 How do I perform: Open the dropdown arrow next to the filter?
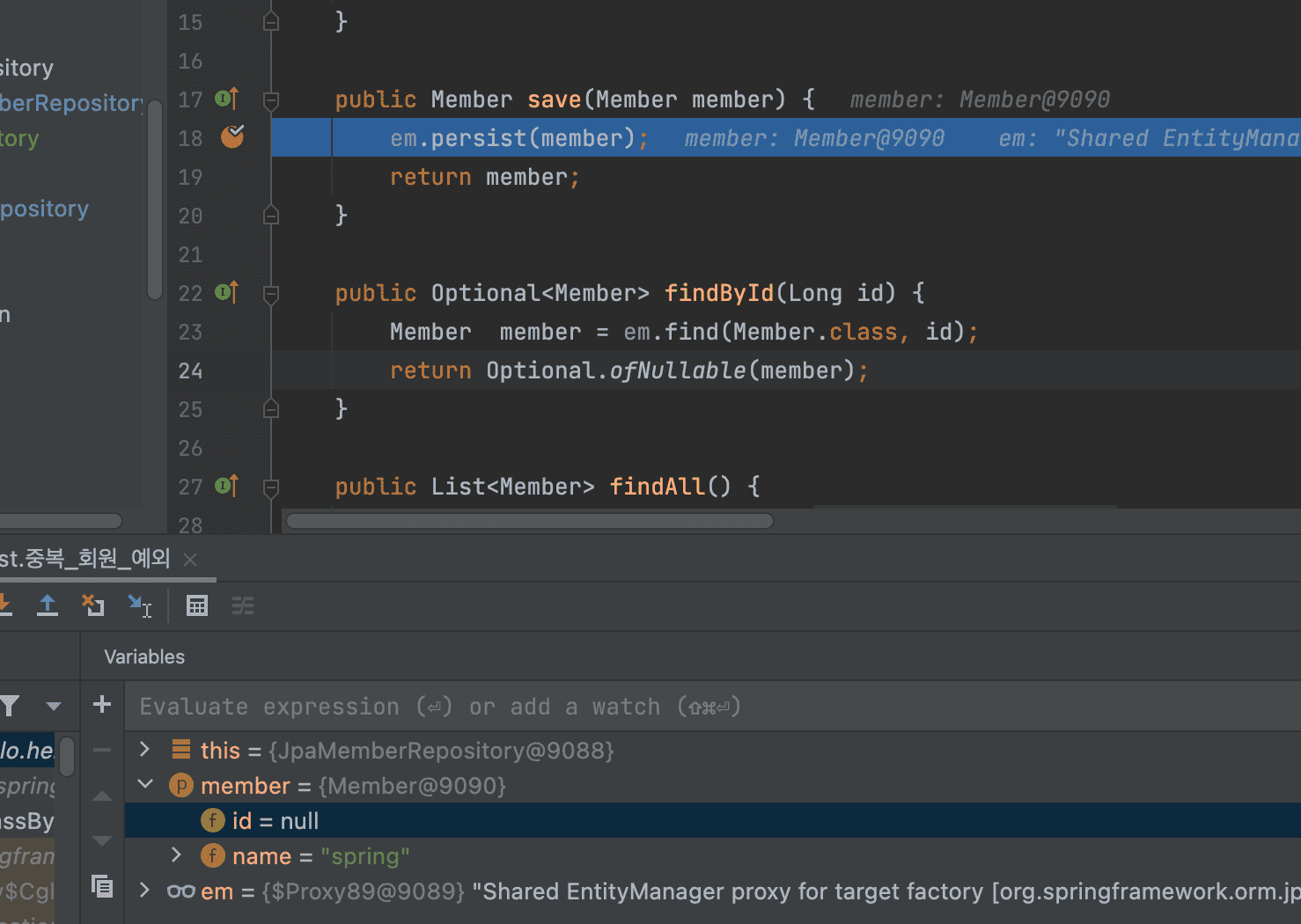(54, 706)
